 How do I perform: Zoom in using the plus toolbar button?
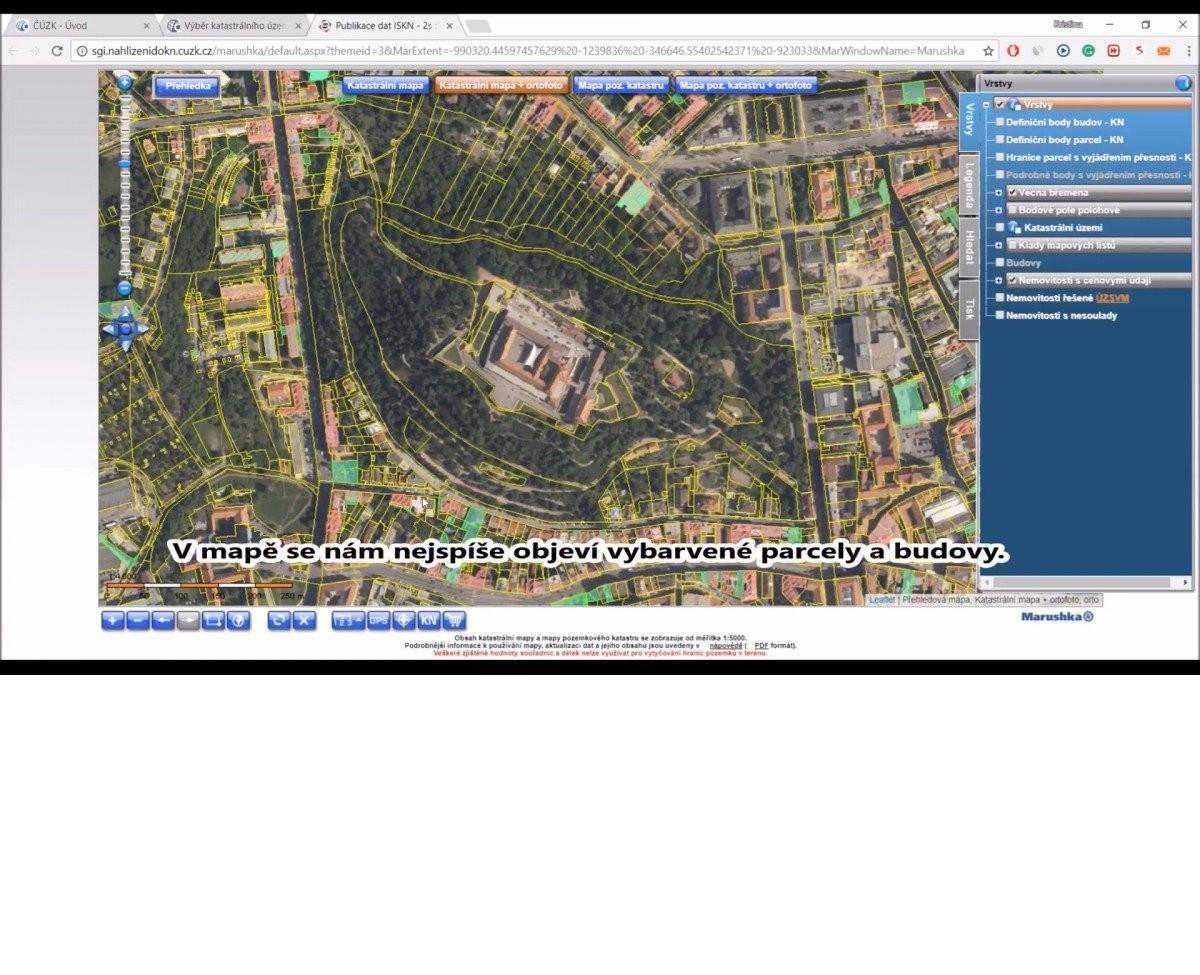click(x=113, y=620)
